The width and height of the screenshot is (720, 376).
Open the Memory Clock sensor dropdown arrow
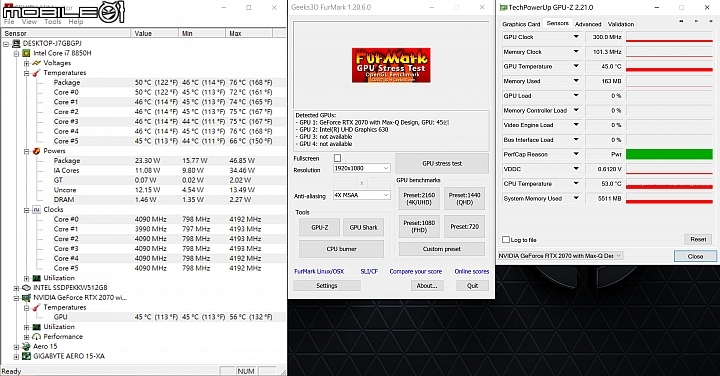(576, 51)
